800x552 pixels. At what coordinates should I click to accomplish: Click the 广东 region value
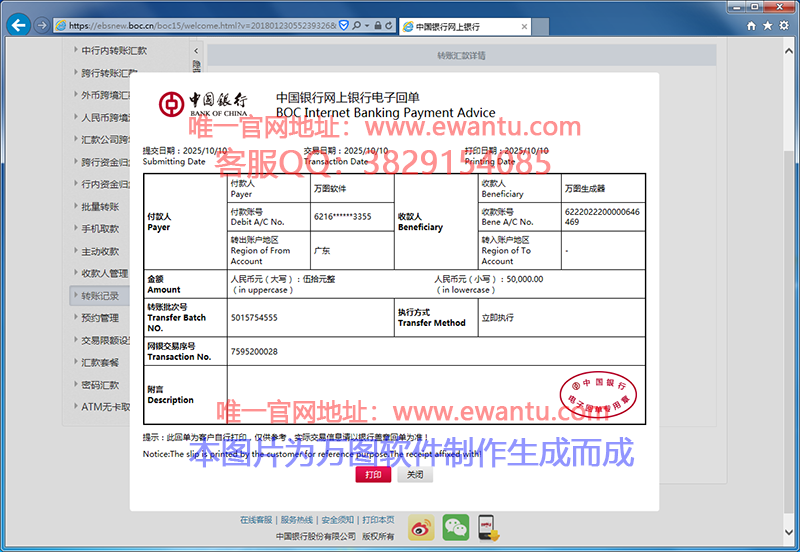click(322, 250)
